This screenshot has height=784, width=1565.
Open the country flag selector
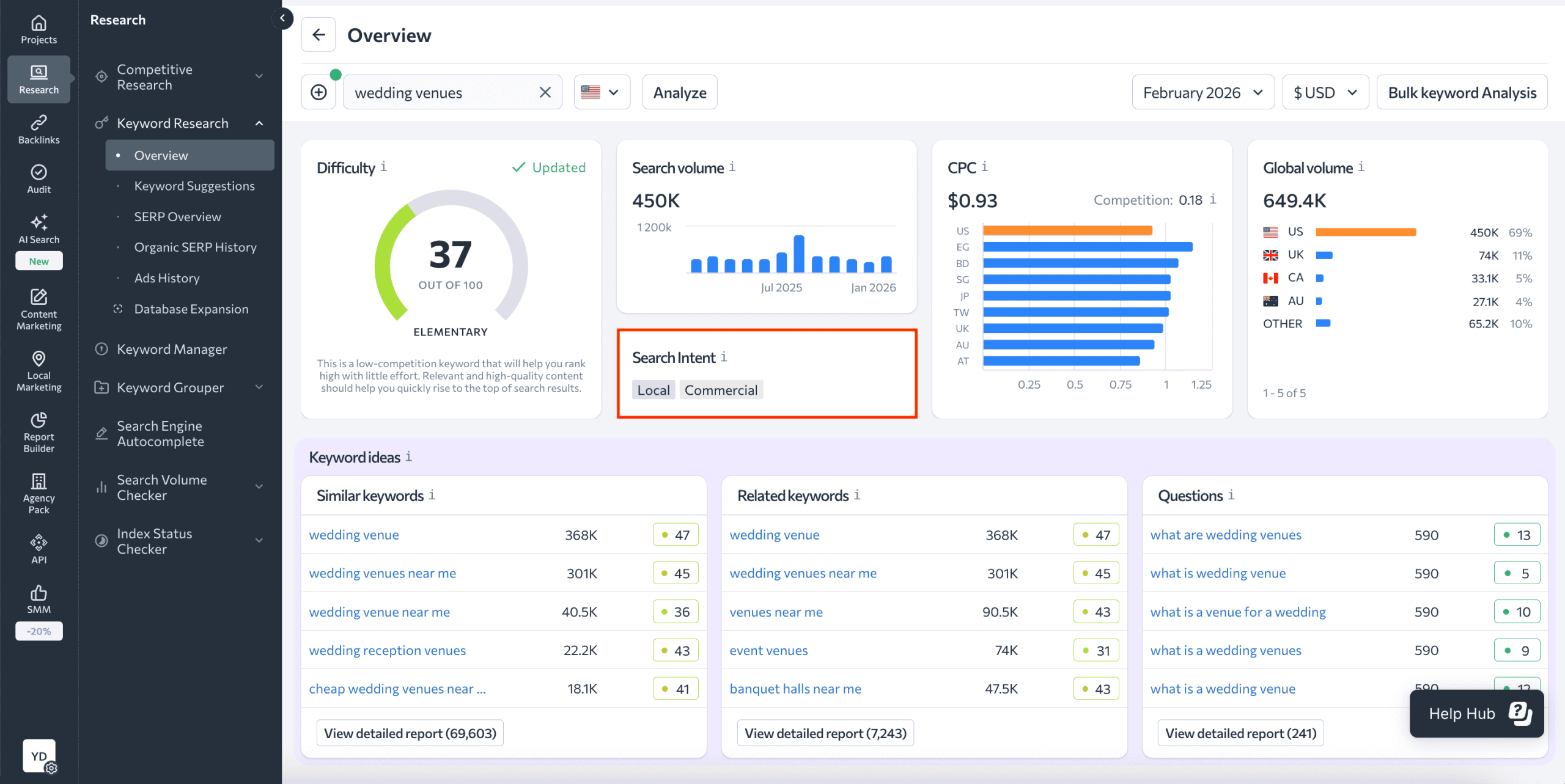(601, 92)
